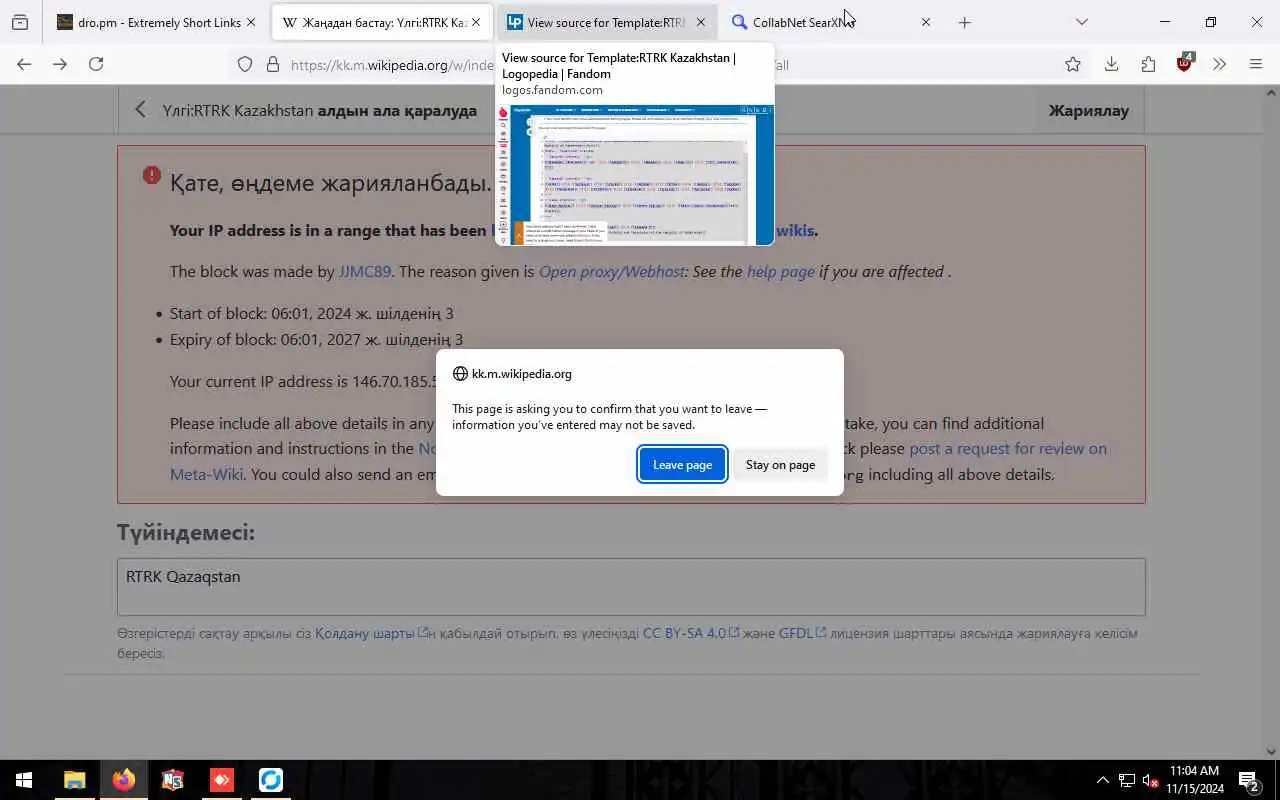Open the Downloads panel
Image resolution: width=1280 pixels, height=800 pixels.
pos(1111,64)
